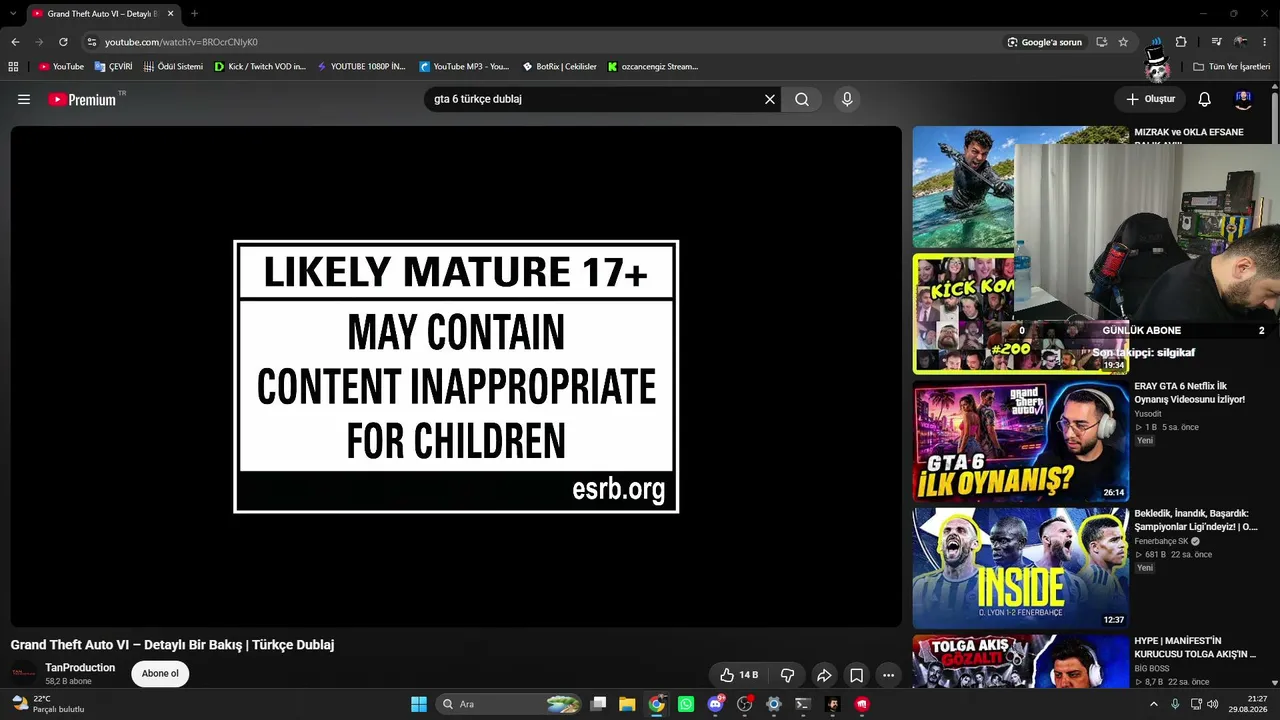Open the terminal app in taskbar
Image resolution: width=1280 pixels, height=720 pixels.
coord(802,704)
